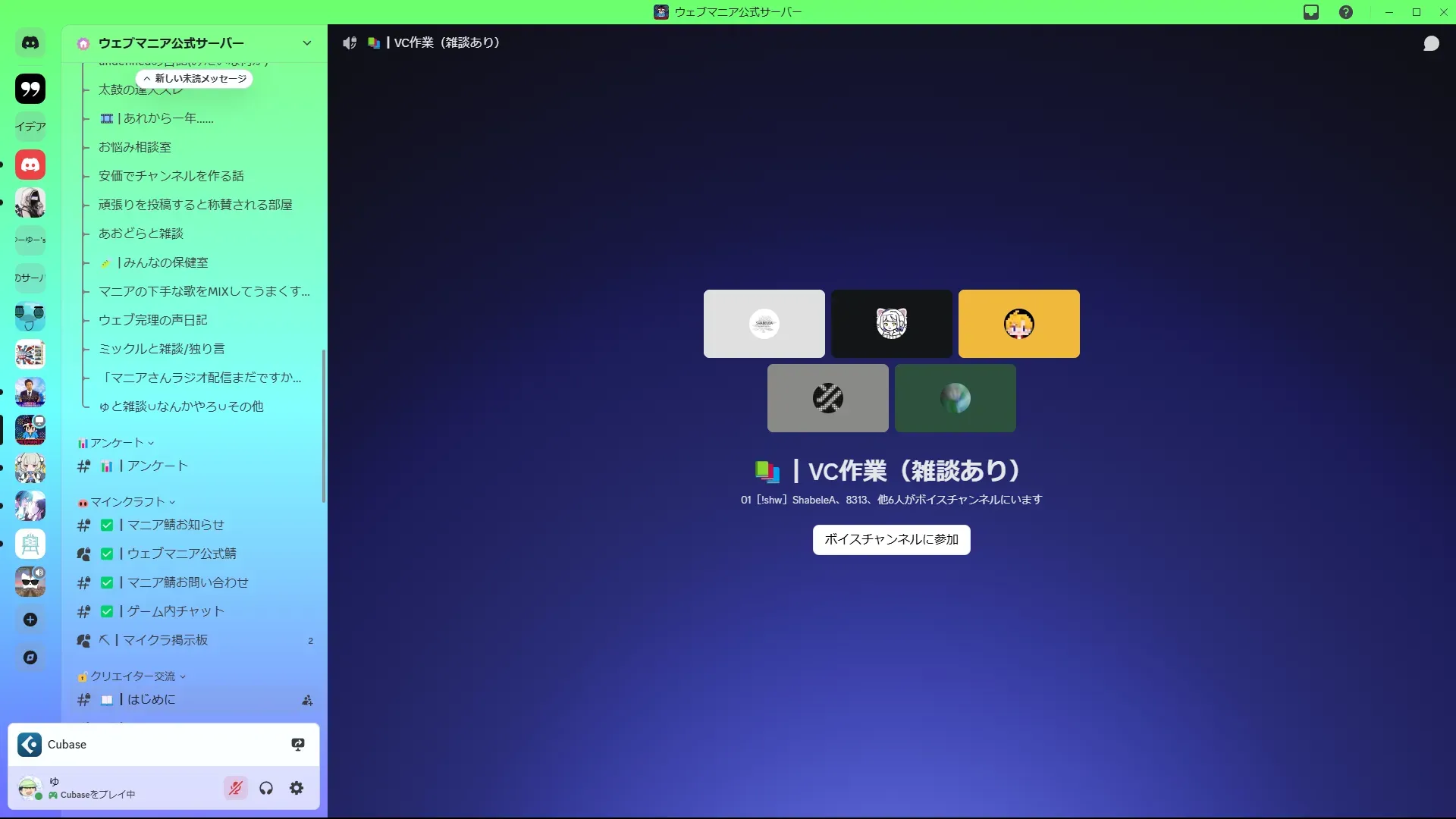Show the voice channel chat bubble icon

pos(1431,43)
